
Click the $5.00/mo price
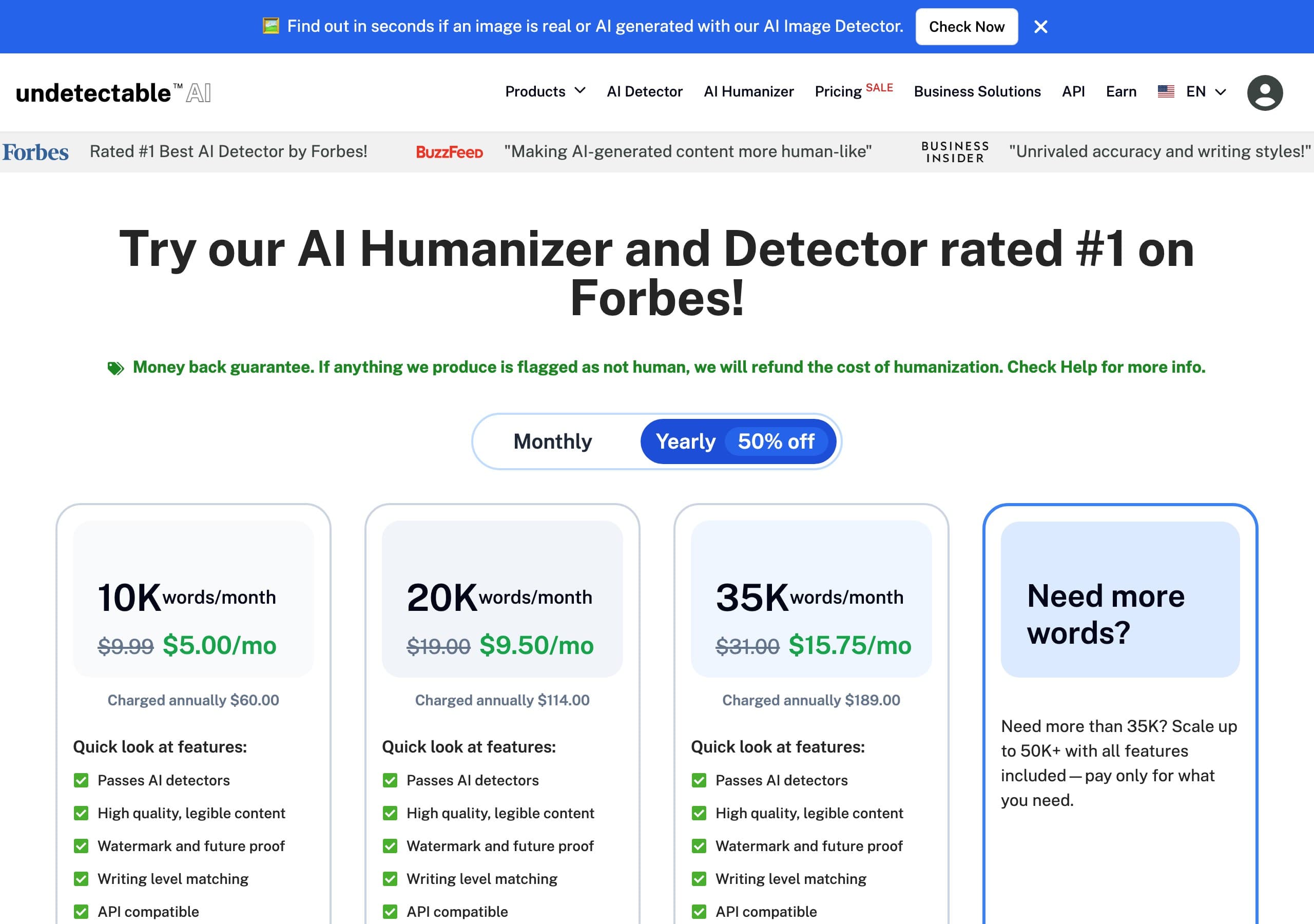tap(219, 645)
